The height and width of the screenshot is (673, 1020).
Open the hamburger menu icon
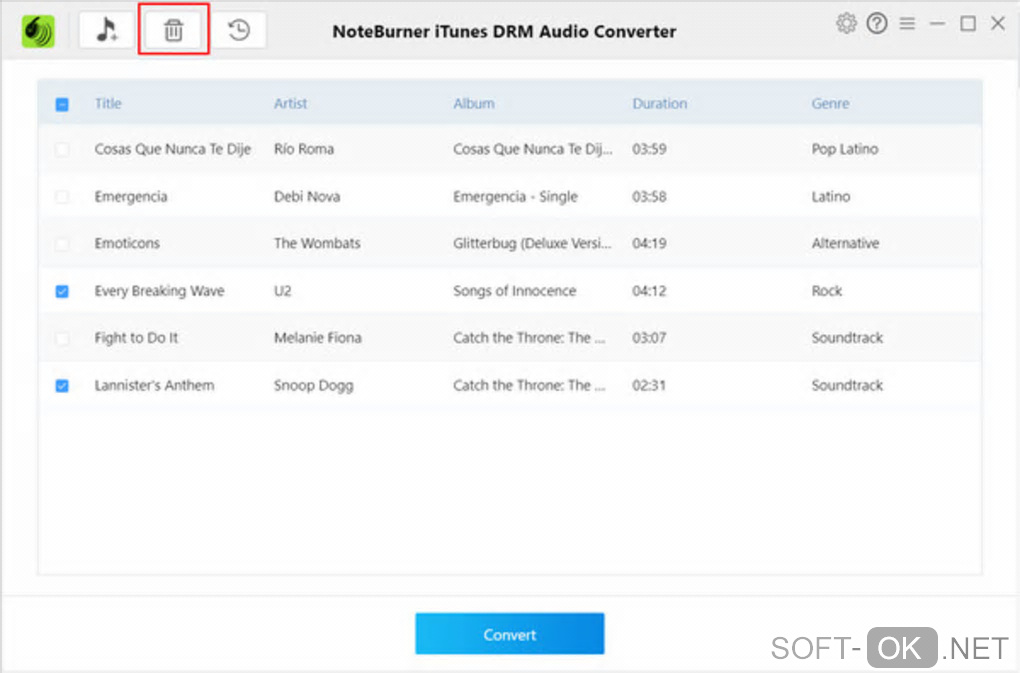(907, 23)
